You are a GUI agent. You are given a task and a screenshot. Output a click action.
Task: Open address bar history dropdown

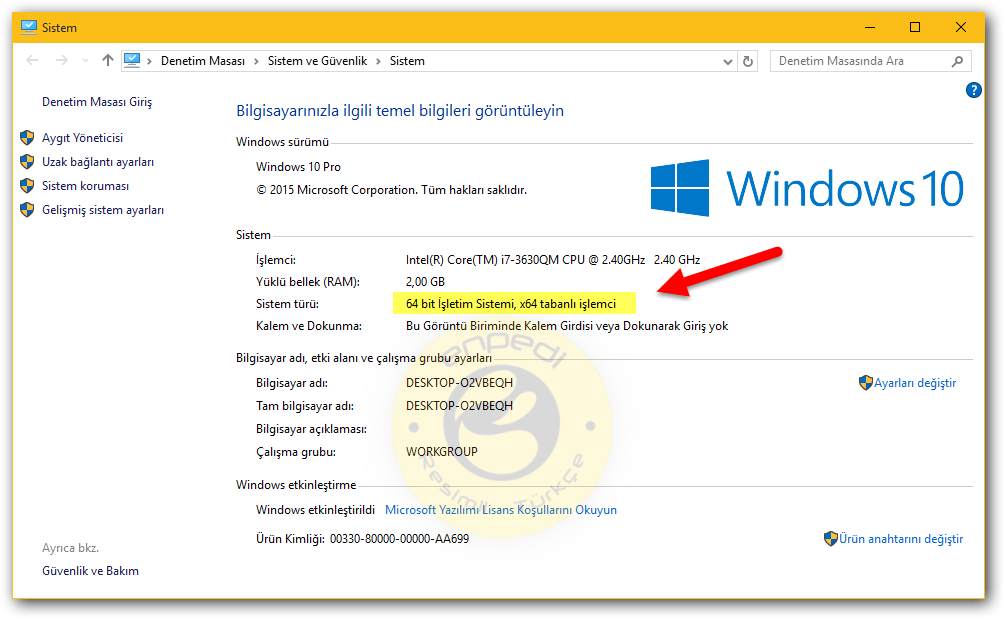point(727,62)
